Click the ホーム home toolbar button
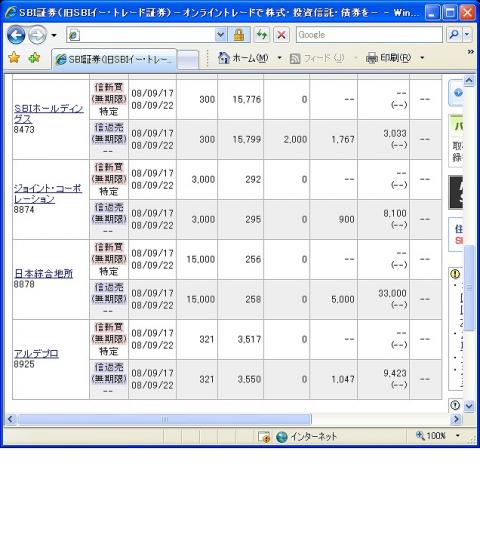Screen dimensions: 480x559 click(x=243, y=58)
